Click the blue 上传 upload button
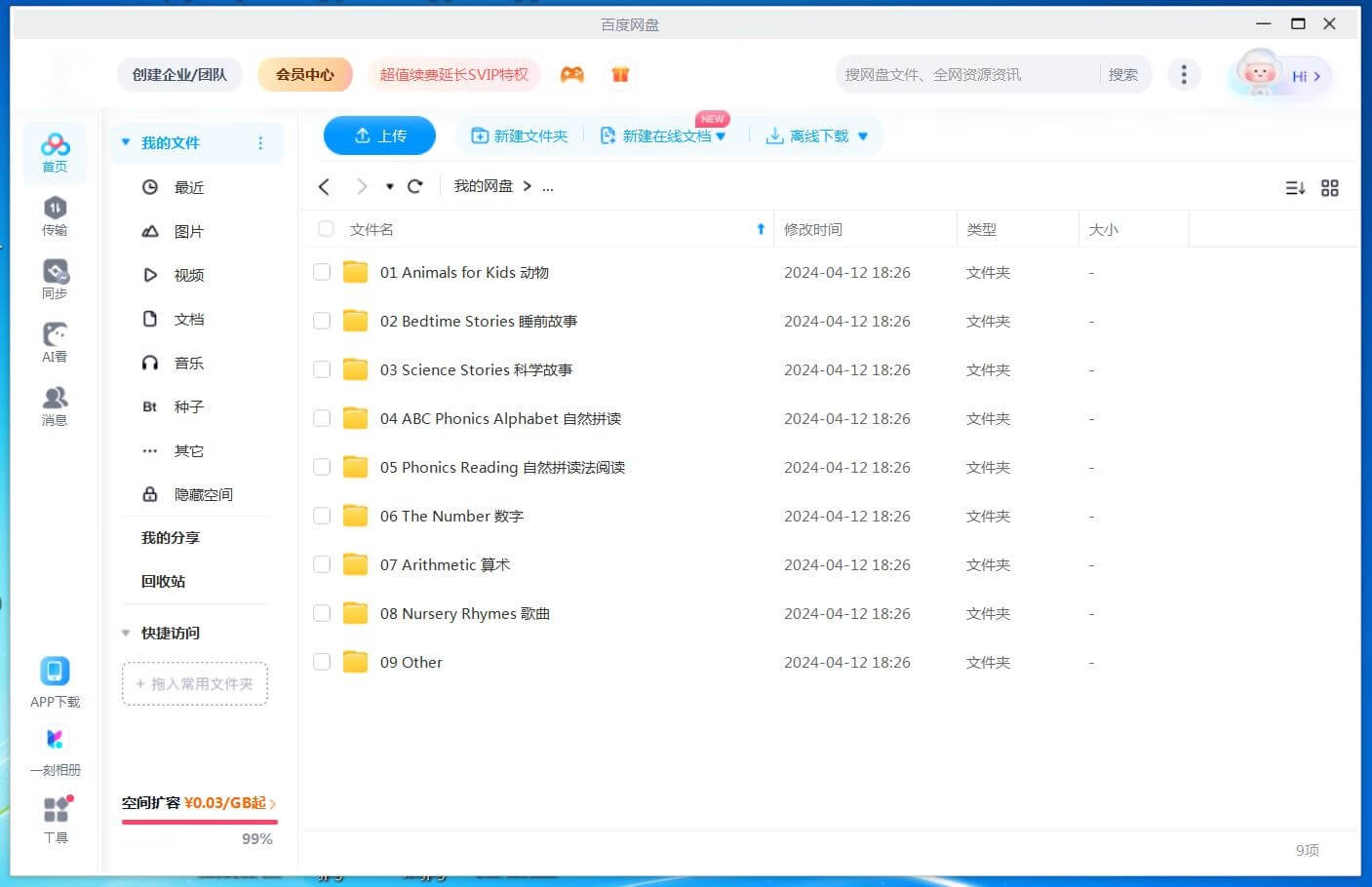 [x=379, y=135]
